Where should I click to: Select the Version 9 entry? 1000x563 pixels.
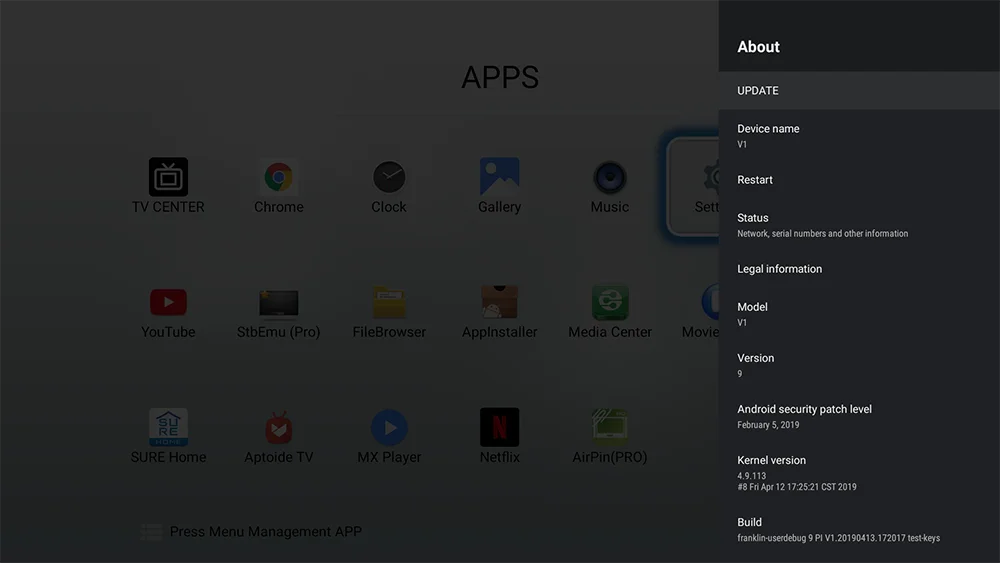(859, 365)
